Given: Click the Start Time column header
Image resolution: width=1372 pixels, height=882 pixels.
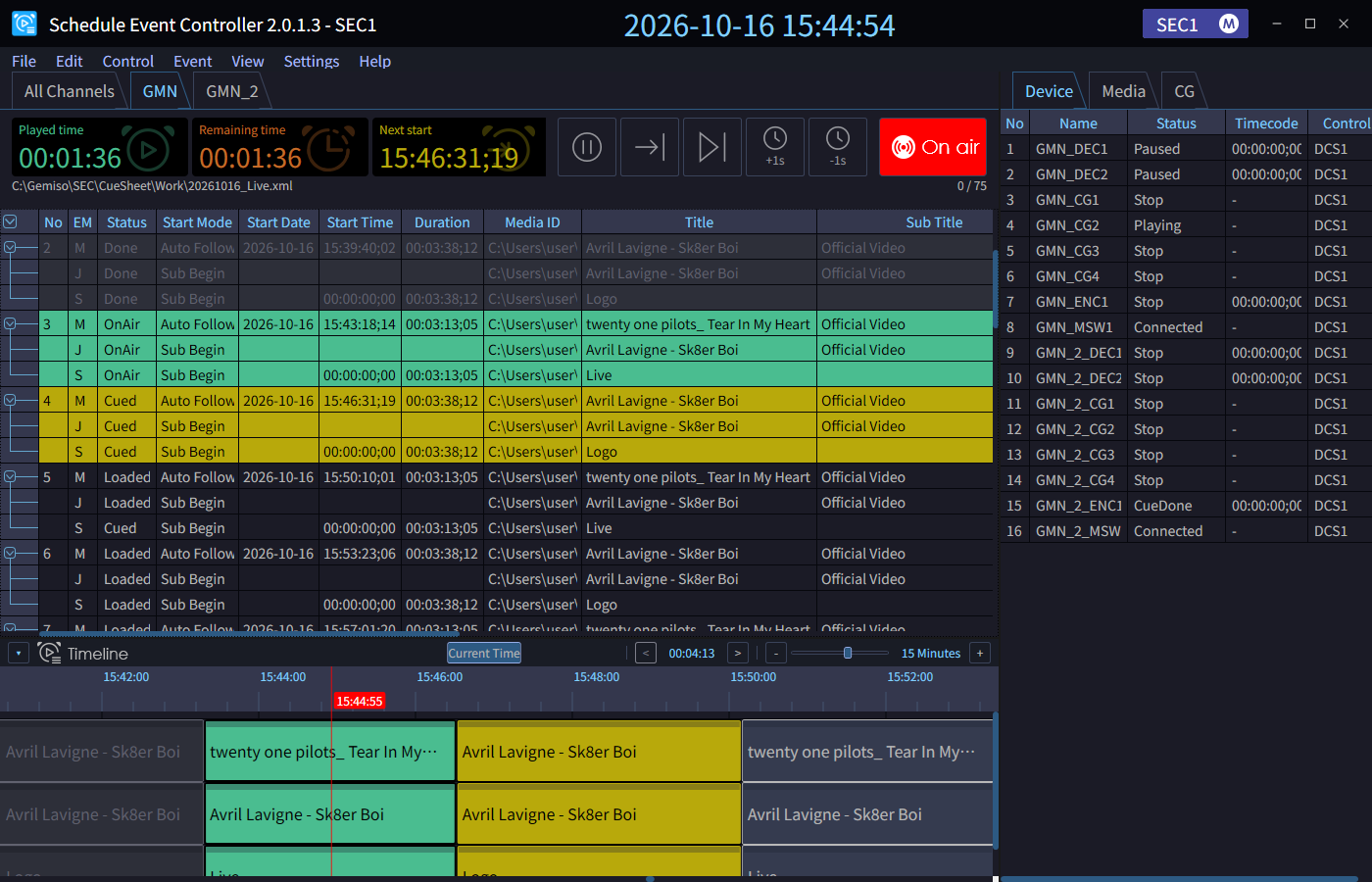Looking at the screenshot, I should point(360,222).
